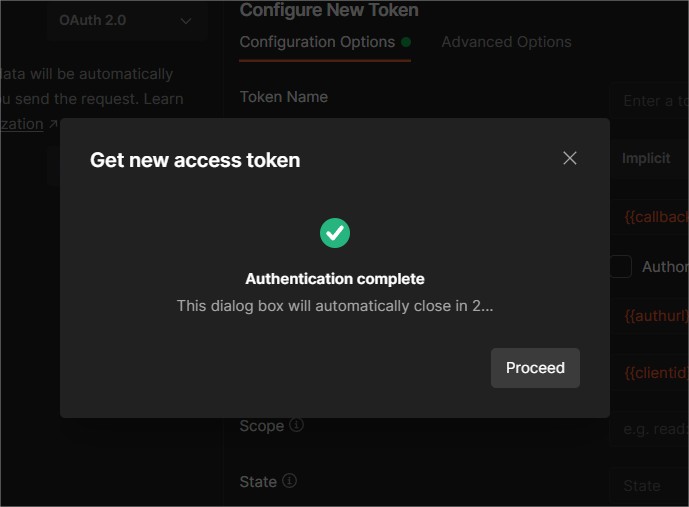Click the info icon beside State
Viewport: 689px width, 507px height.
290,481
